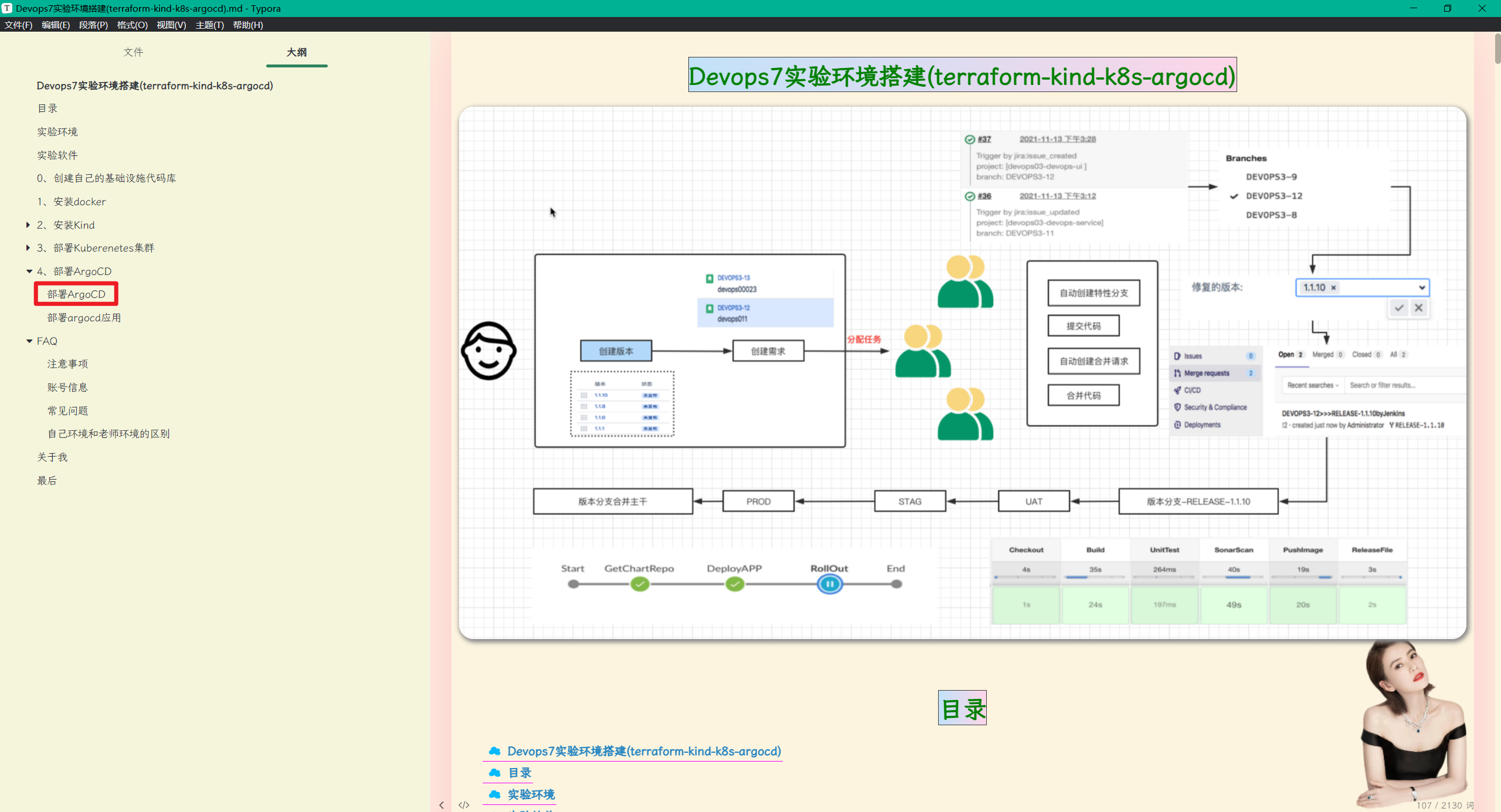1501x812 pixels.
Task: Open the 视图(V) menu
Action: [x=171, y=25]
